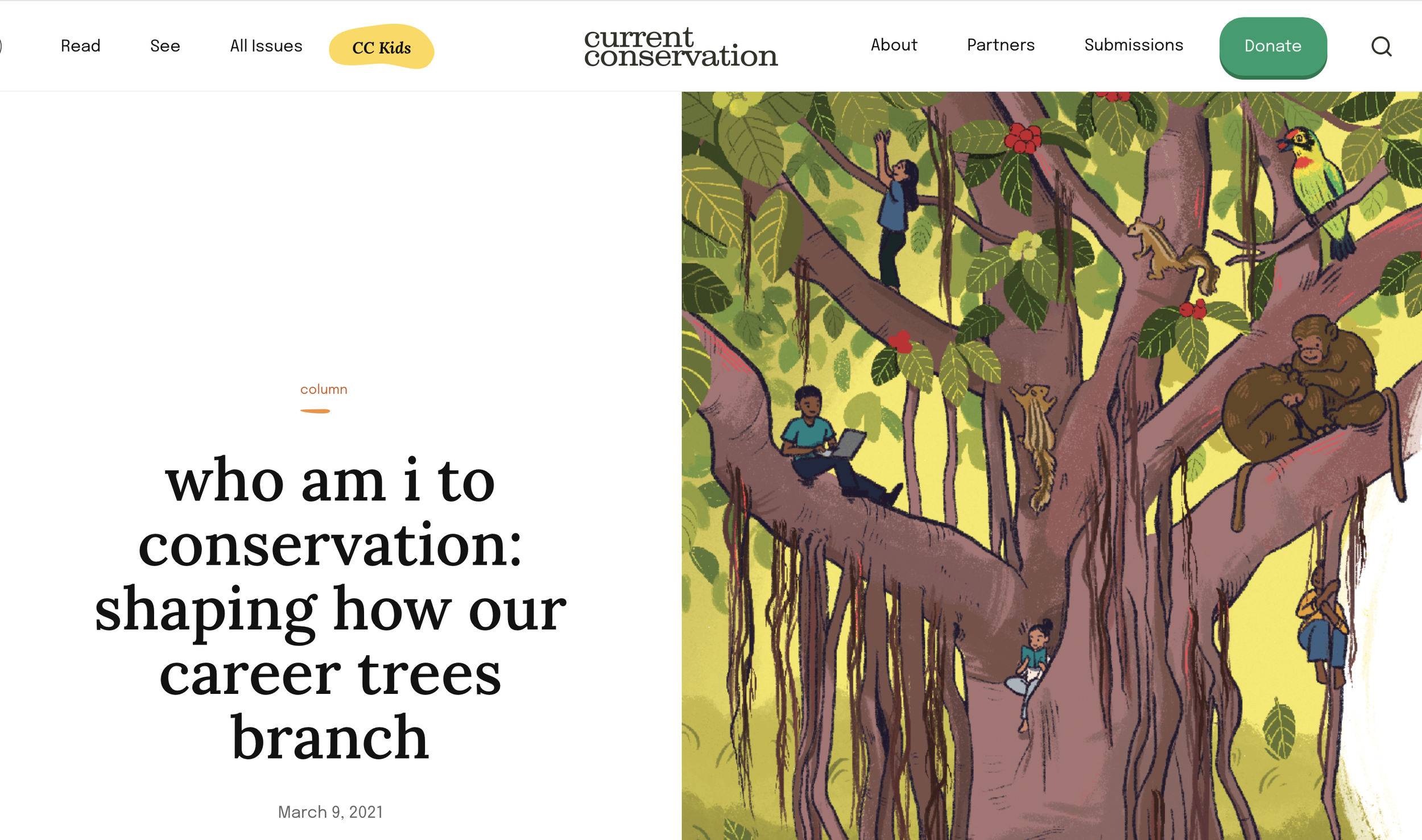Click the partially visible icon left of Read
Screen dimensions: 1422x840
pos(1,45)
